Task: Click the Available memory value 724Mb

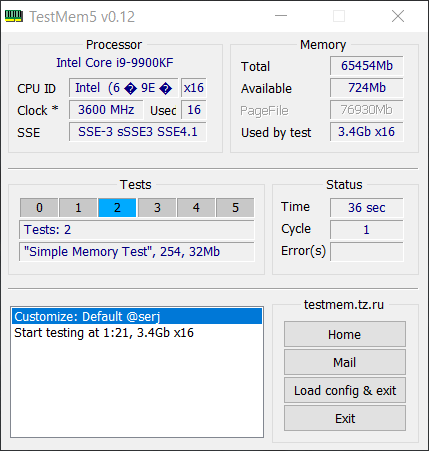Action: coord(367,88)
